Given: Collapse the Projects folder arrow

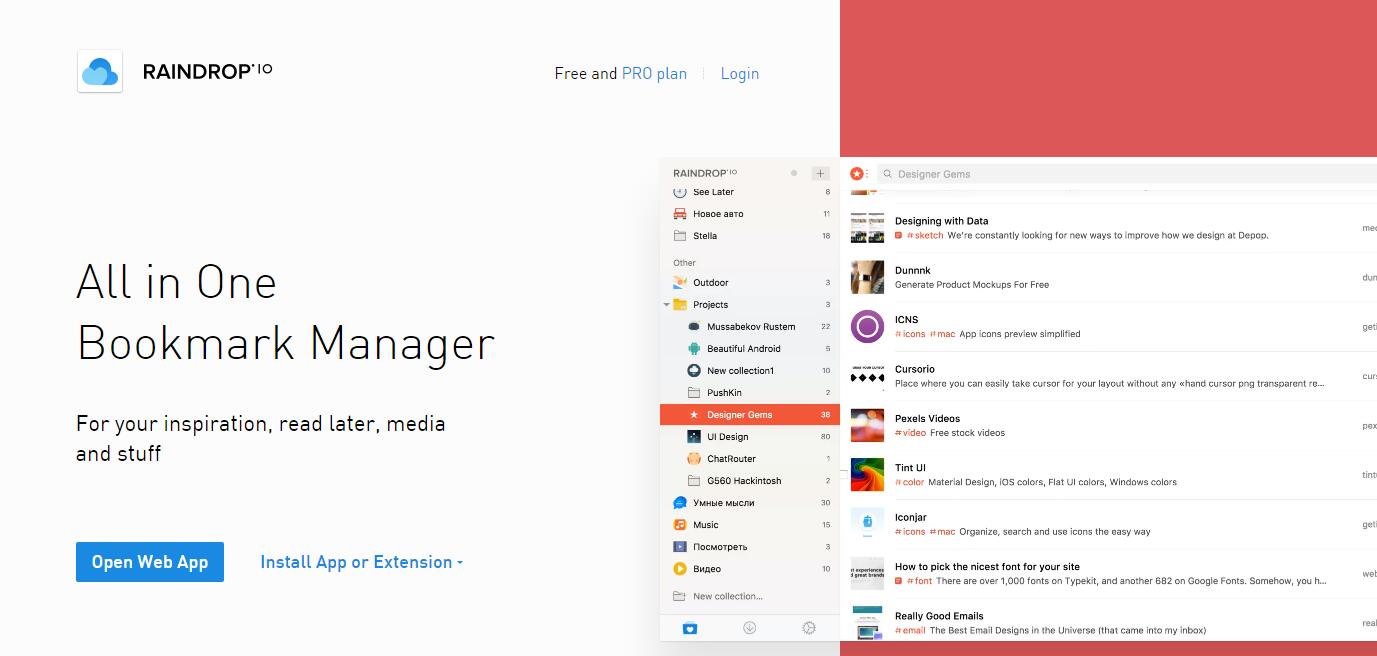Looking at the screenshot, I should coord(667,305).
